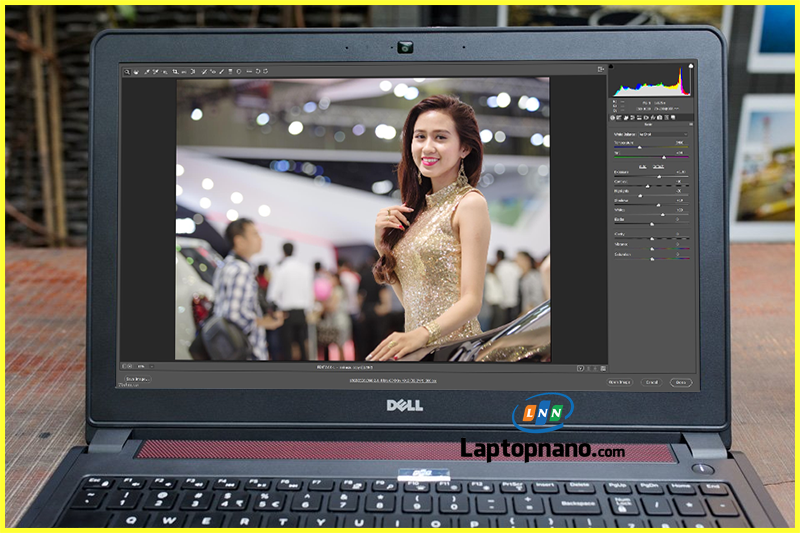
Task: Switch to the Camera Calibration panel tab
Action: pyautogui.click(x=659, y=118)
